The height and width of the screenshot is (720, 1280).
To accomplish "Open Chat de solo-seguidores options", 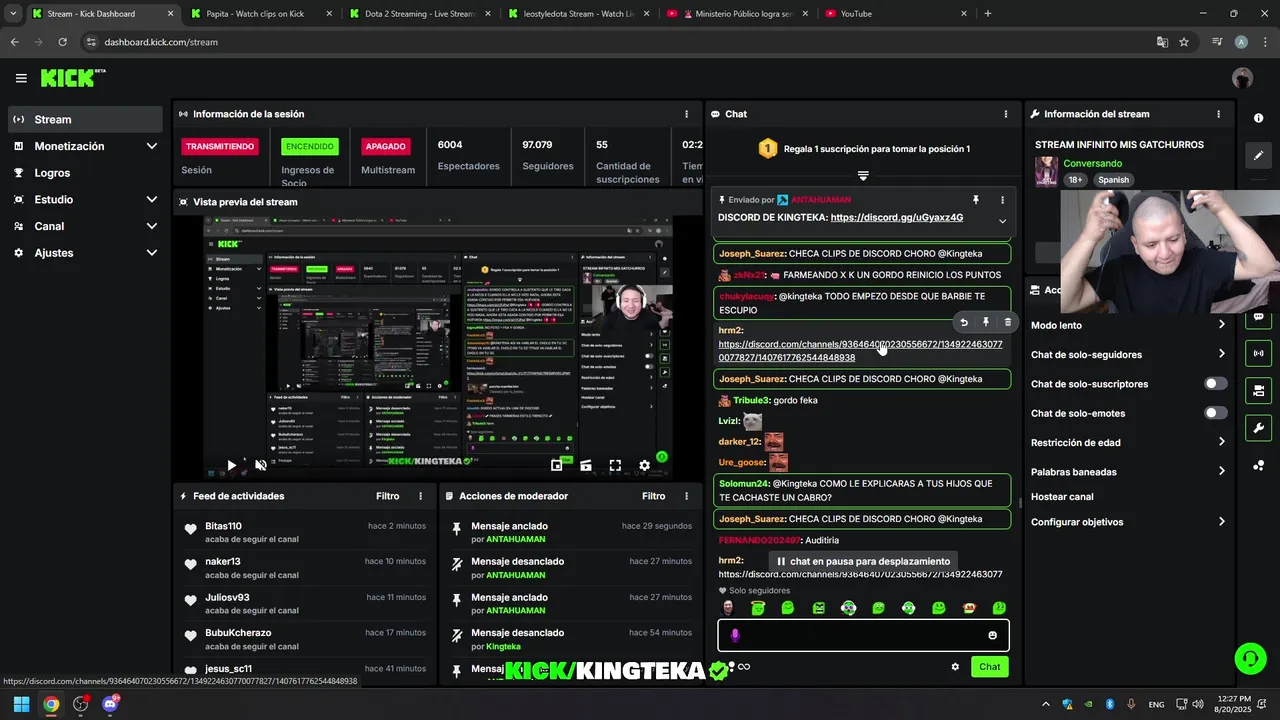I will (x=1128, y=354).
